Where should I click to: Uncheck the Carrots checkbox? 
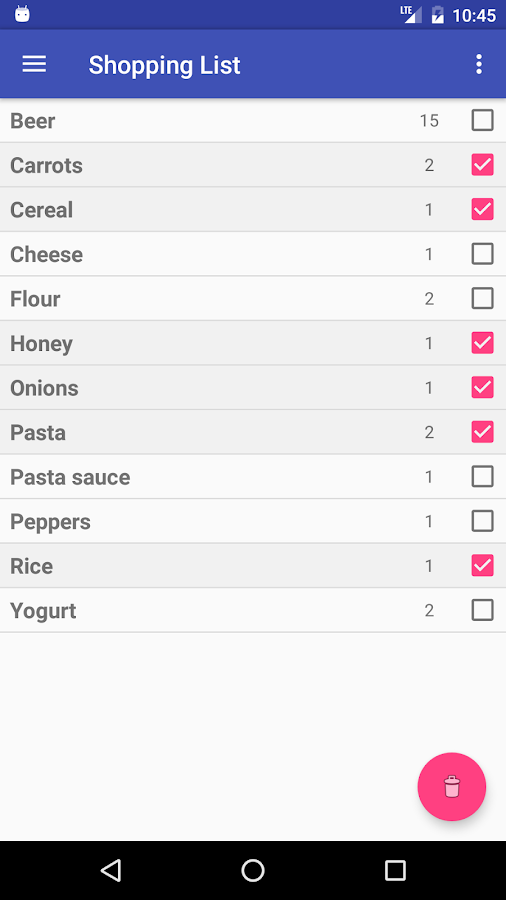point(482,165)
